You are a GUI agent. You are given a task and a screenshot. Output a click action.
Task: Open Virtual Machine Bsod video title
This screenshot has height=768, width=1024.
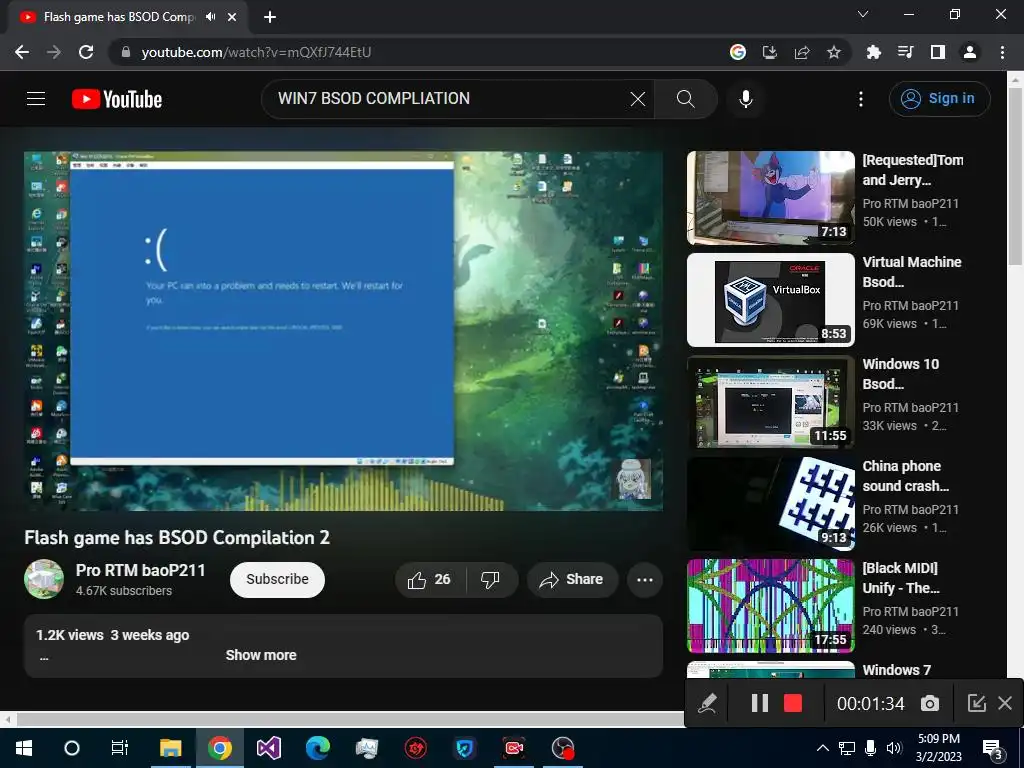912,272
